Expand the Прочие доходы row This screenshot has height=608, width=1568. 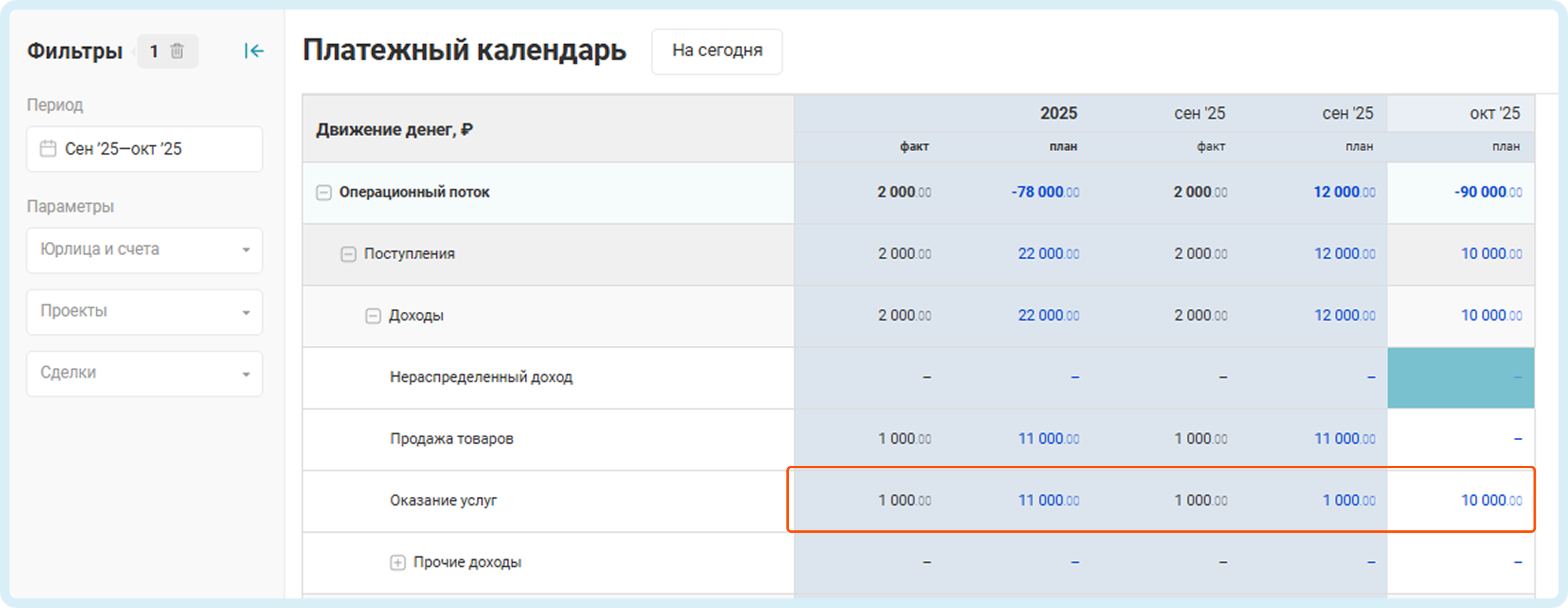[x=397, y=563]
